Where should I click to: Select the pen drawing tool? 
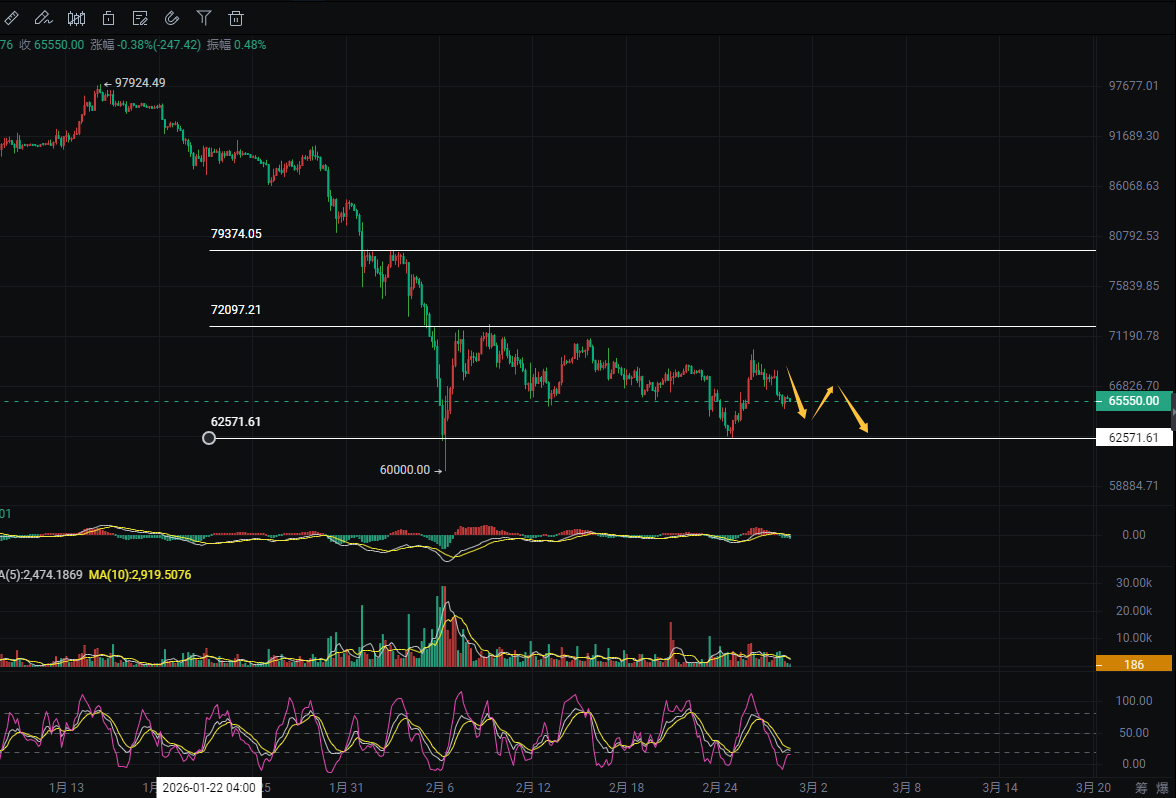tap(43, 17)
